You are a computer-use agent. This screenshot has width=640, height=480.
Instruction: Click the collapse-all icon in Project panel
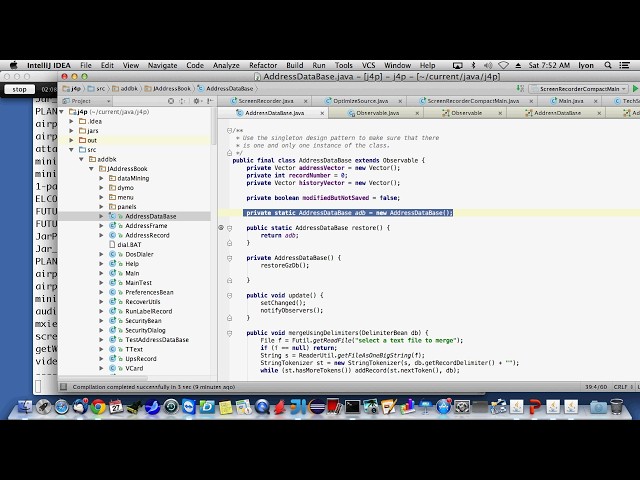182,101
